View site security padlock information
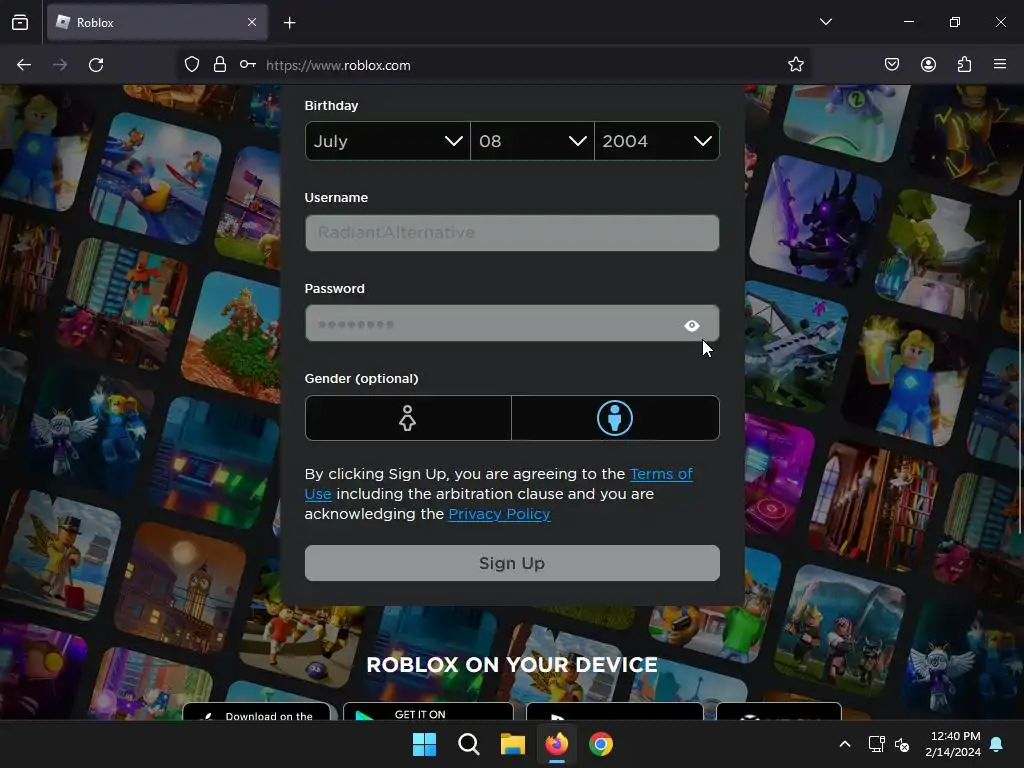Screen dimensions: 1024x768 click(x=220, y=65)
